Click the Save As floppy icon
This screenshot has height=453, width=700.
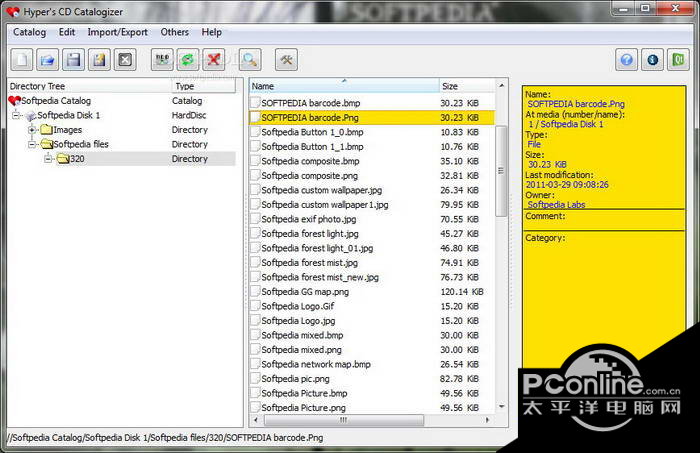tap(99, 59)
